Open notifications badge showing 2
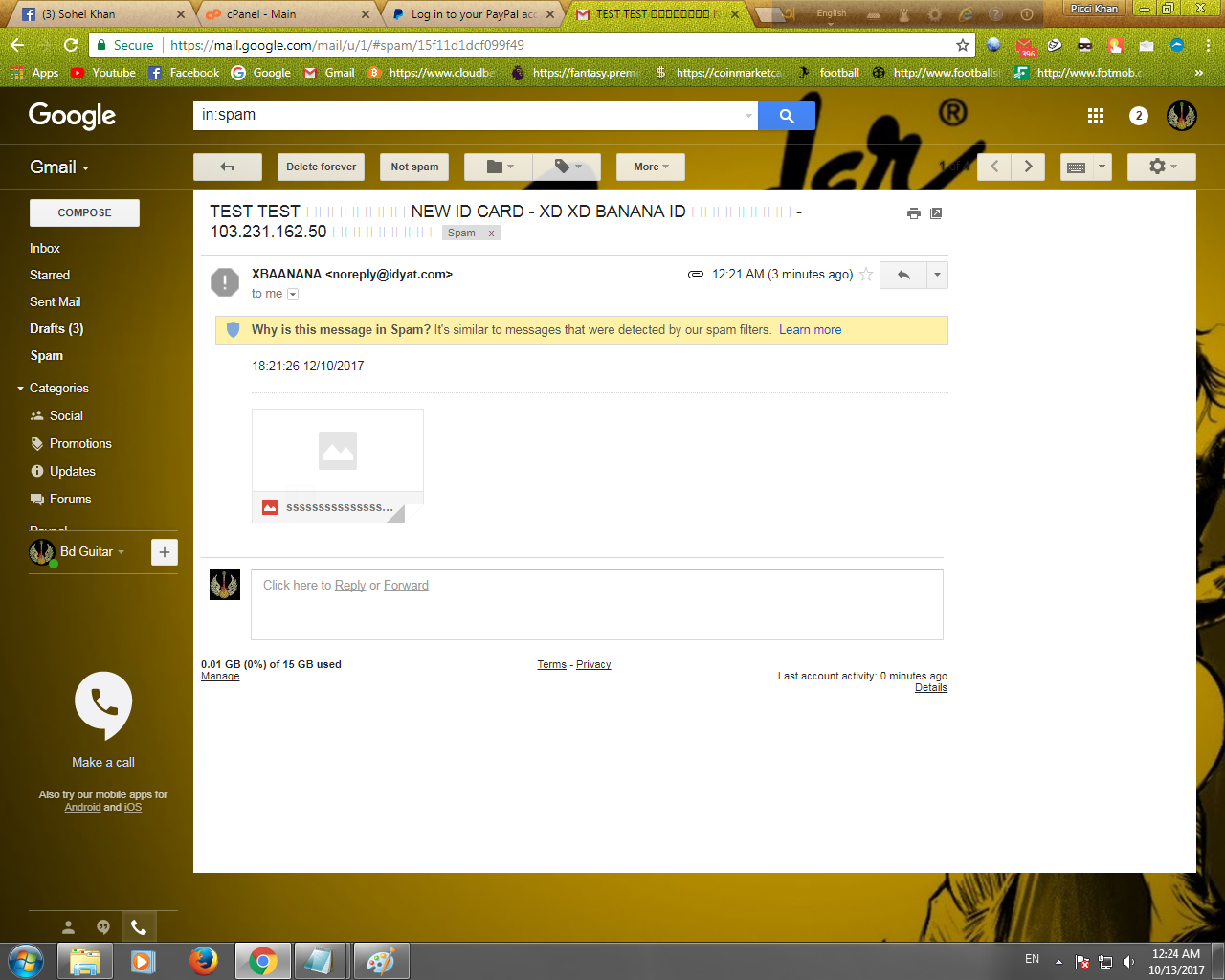 [x=1138, y=116]
